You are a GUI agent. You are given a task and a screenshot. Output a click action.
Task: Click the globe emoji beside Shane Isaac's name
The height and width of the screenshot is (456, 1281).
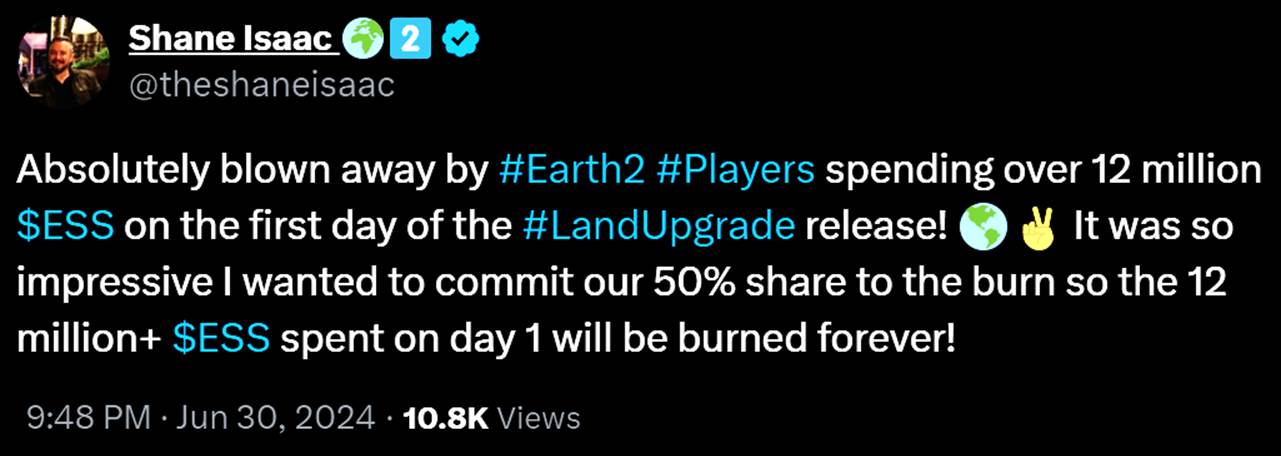pos(360,39)
